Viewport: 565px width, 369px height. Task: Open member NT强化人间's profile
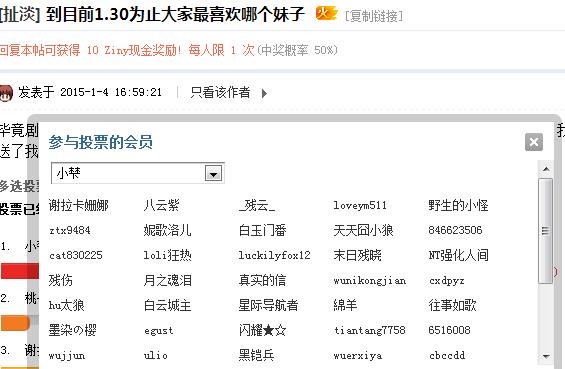[x=458, y=255]
